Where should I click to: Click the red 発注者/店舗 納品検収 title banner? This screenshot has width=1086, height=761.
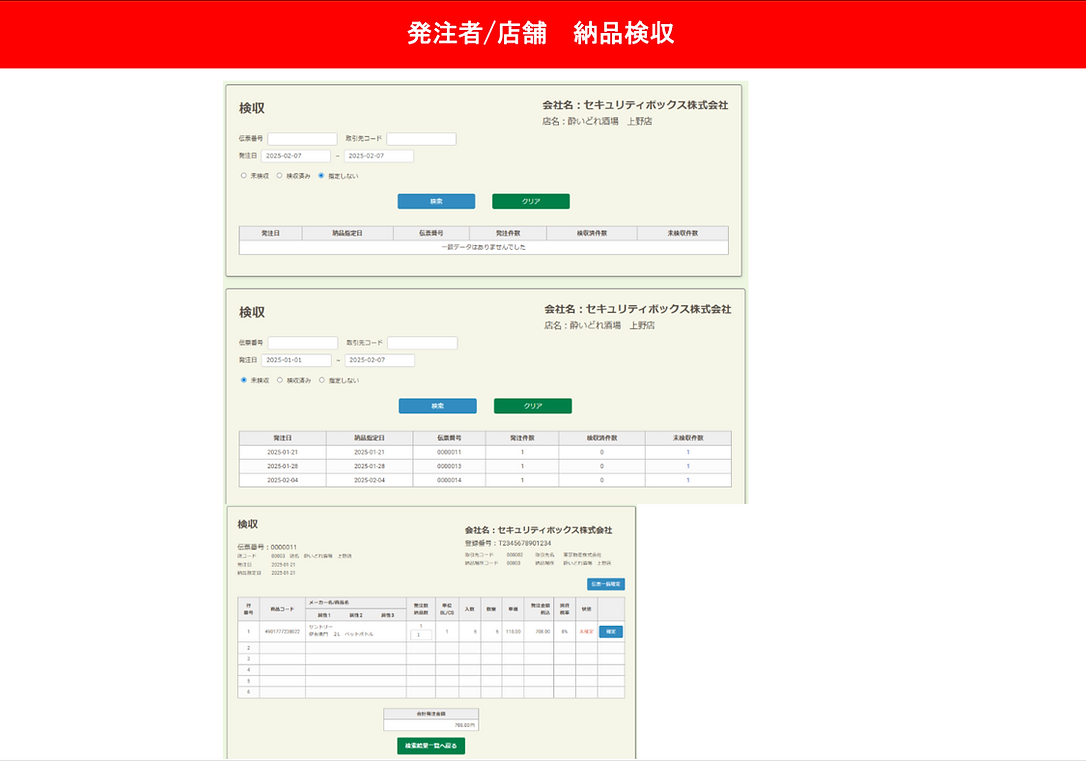(x=543, y=34)
